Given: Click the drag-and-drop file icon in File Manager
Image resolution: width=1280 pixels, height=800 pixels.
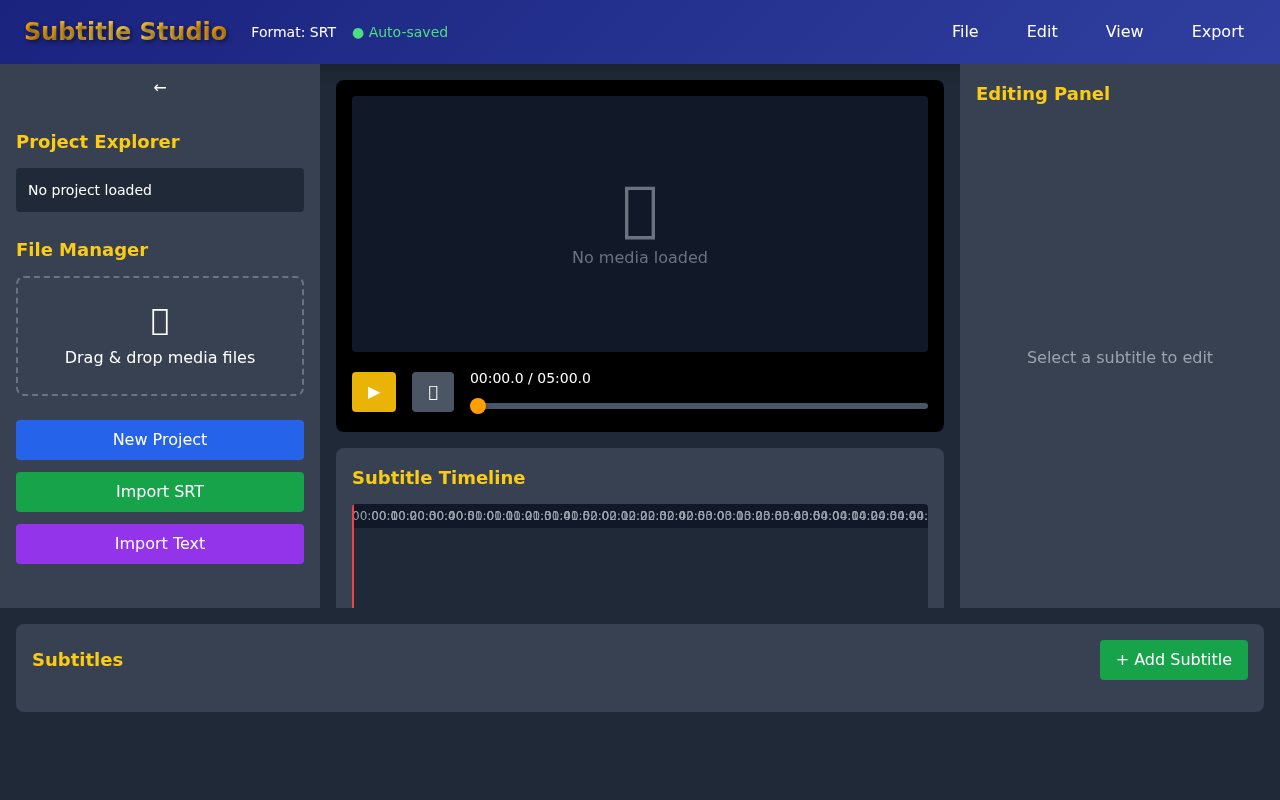Looking at the screenshot, I should pyautogui.click(x=159, y=320).
